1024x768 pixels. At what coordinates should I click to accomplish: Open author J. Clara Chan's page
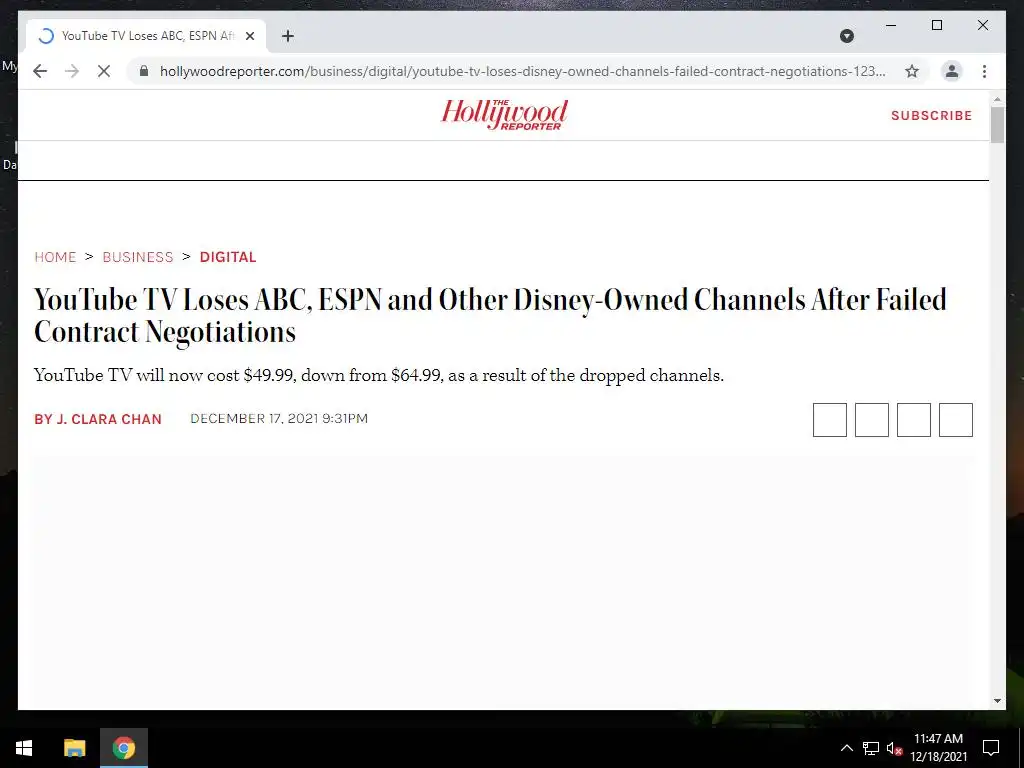point(98,419)
